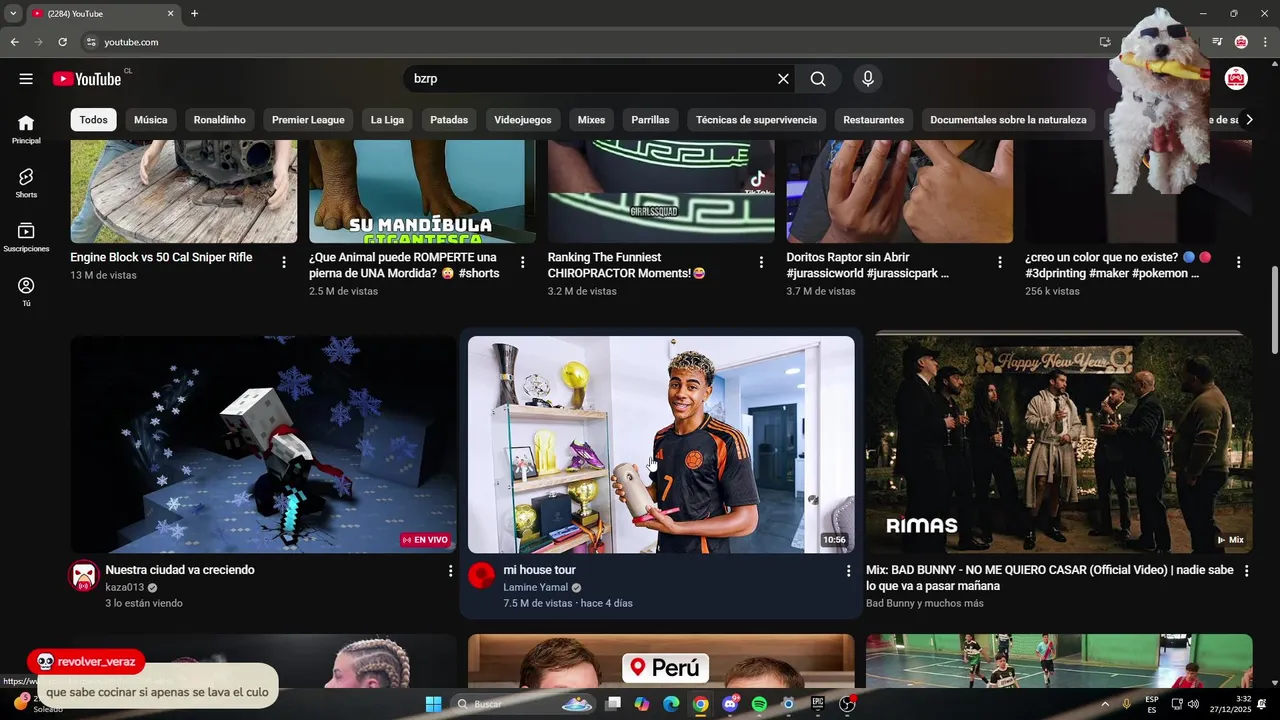Open the Doritos Raptor sin Abrir title
The width and height of the screenshot is (1280, 720).
coord(867,265)
